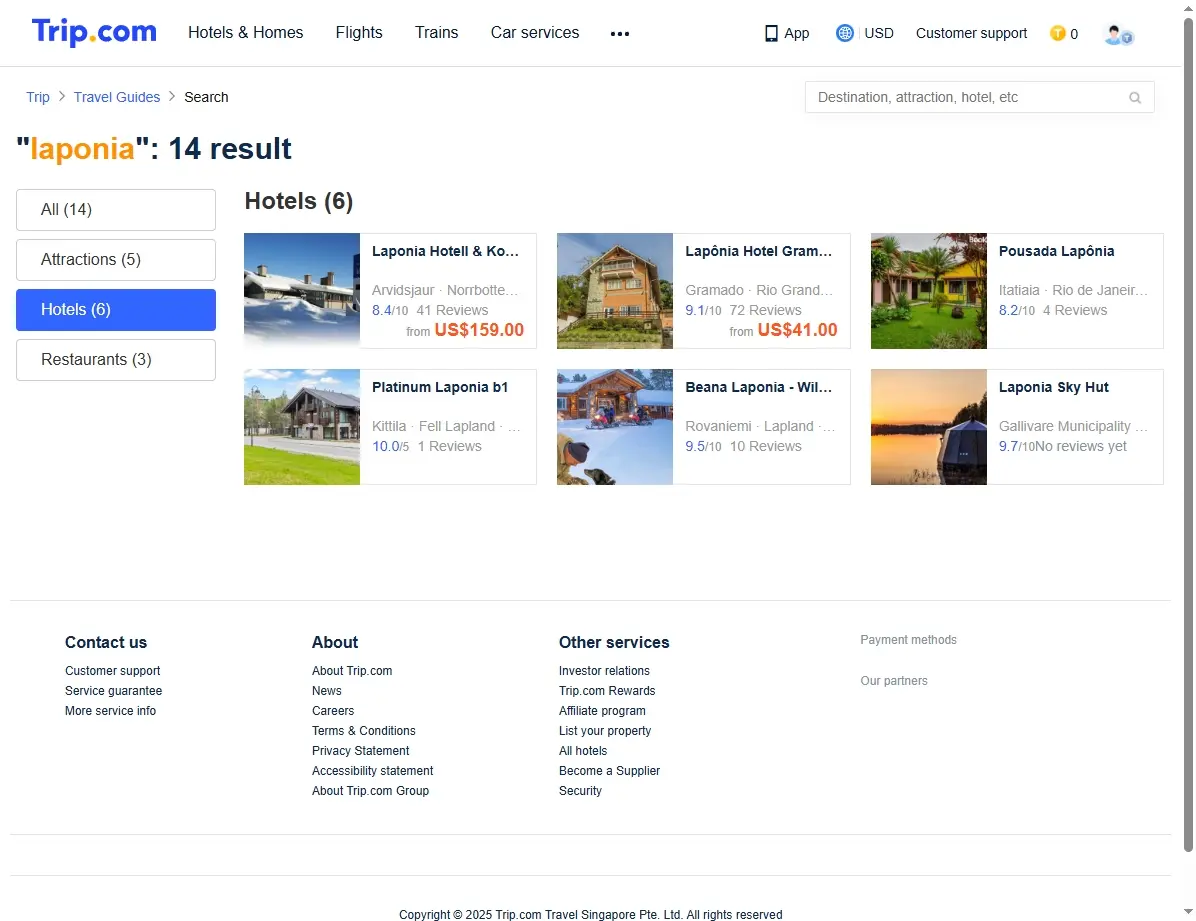
Task: Open Security footer link
Action: (580, 791)
